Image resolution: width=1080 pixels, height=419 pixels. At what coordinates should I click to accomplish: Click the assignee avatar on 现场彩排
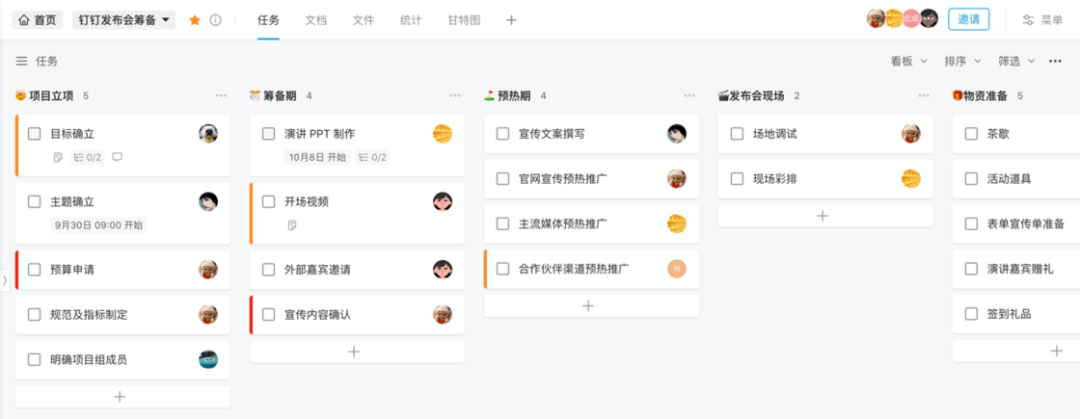pyautogui.click(x=911, y=179)
